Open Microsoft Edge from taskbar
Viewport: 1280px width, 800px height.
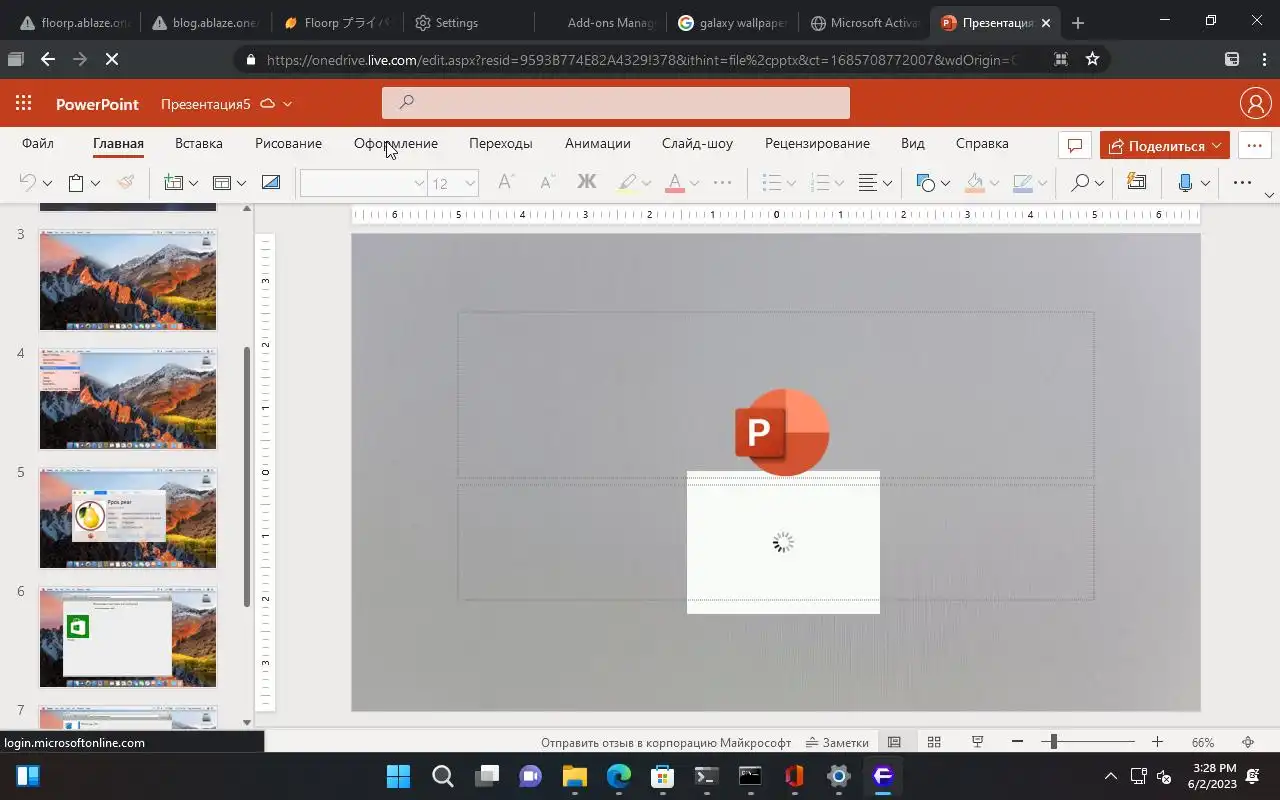tap(619, 776)
